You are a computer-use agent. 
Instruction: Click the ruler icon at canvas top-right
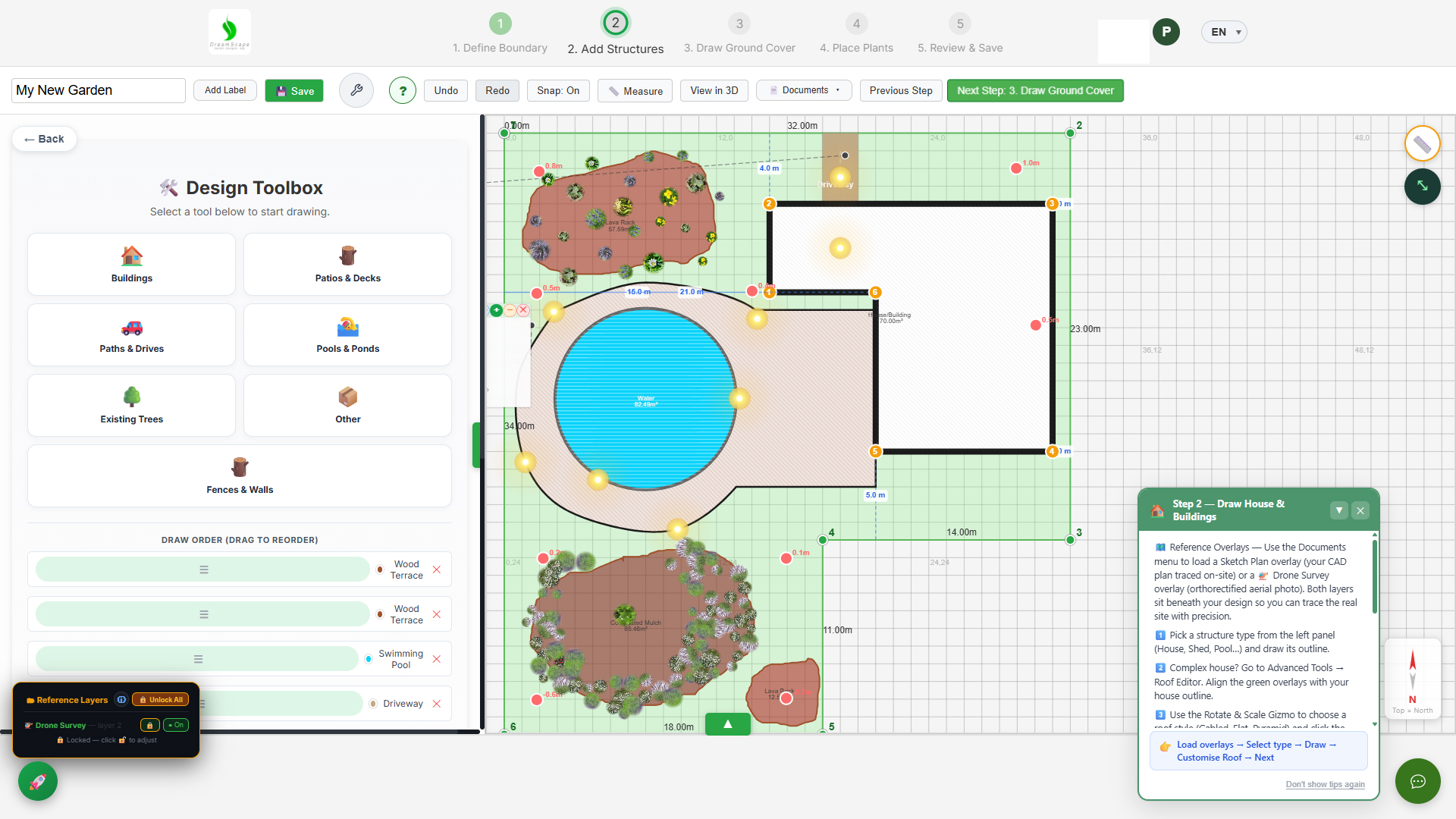point(1422,143)
